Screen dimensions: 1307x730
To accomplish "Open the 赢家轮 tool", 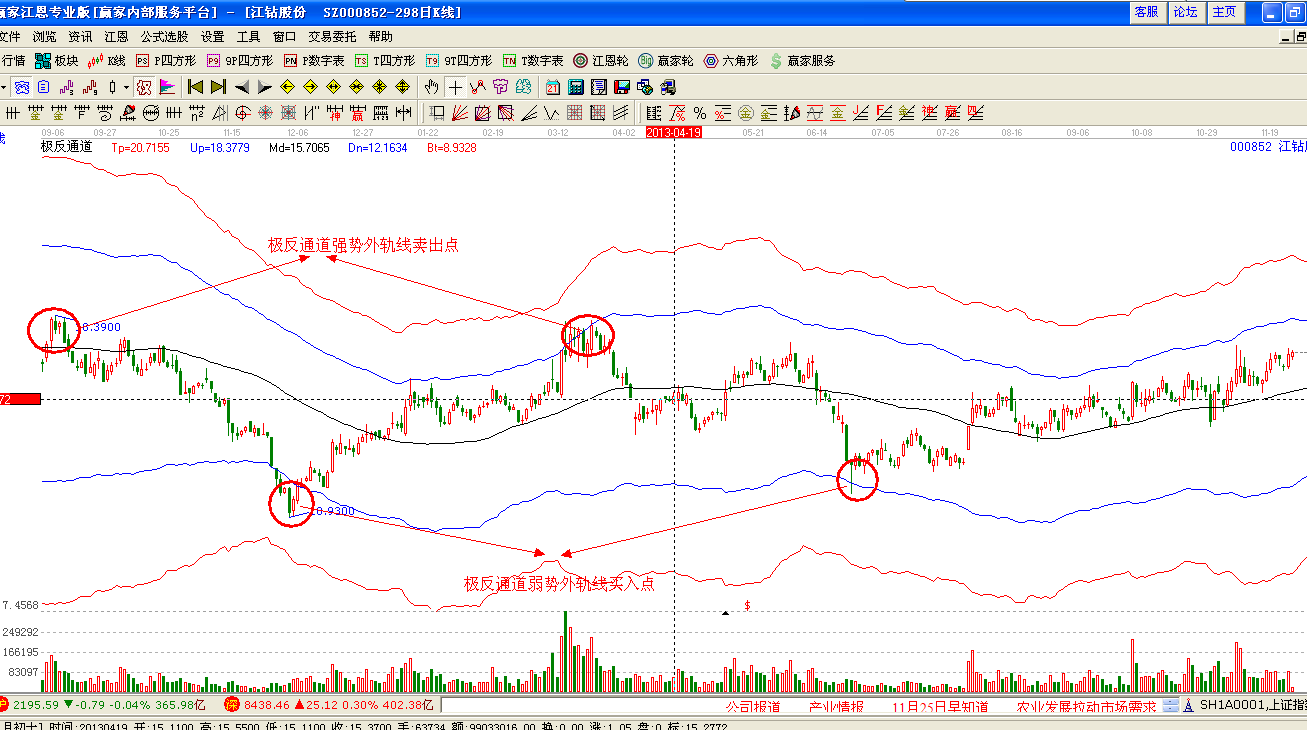I will click(x=667, y=61).
